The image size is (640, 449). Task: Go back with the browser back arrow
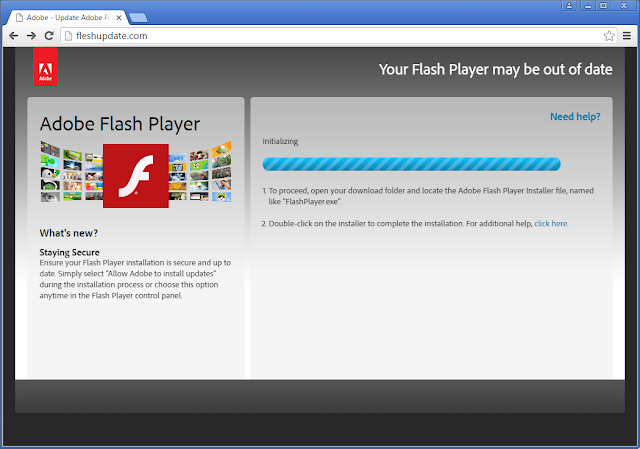coord(13,36)
